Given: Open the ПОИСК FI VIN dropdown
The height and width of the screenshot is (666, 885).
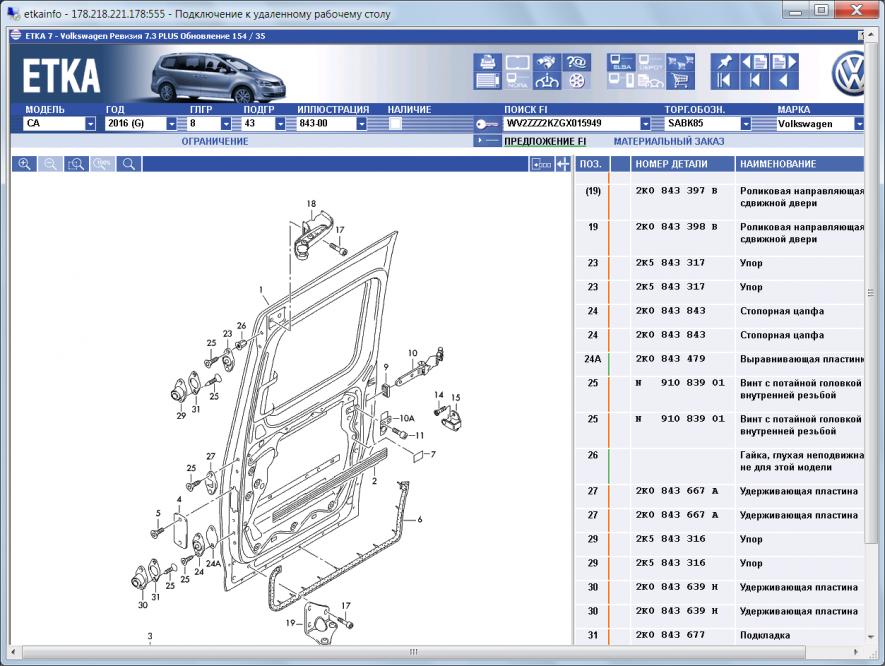Looking at the screenshot, I should [646, 124].
